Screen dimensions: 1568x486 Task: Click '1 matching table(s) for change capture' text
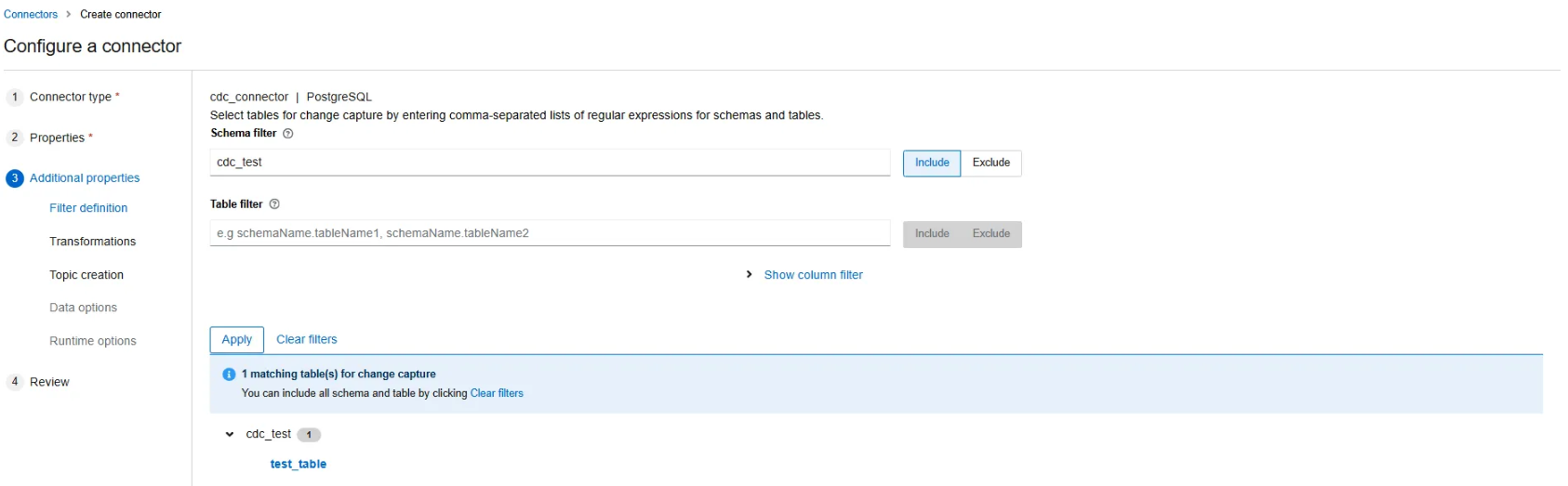tap(339, 374)
